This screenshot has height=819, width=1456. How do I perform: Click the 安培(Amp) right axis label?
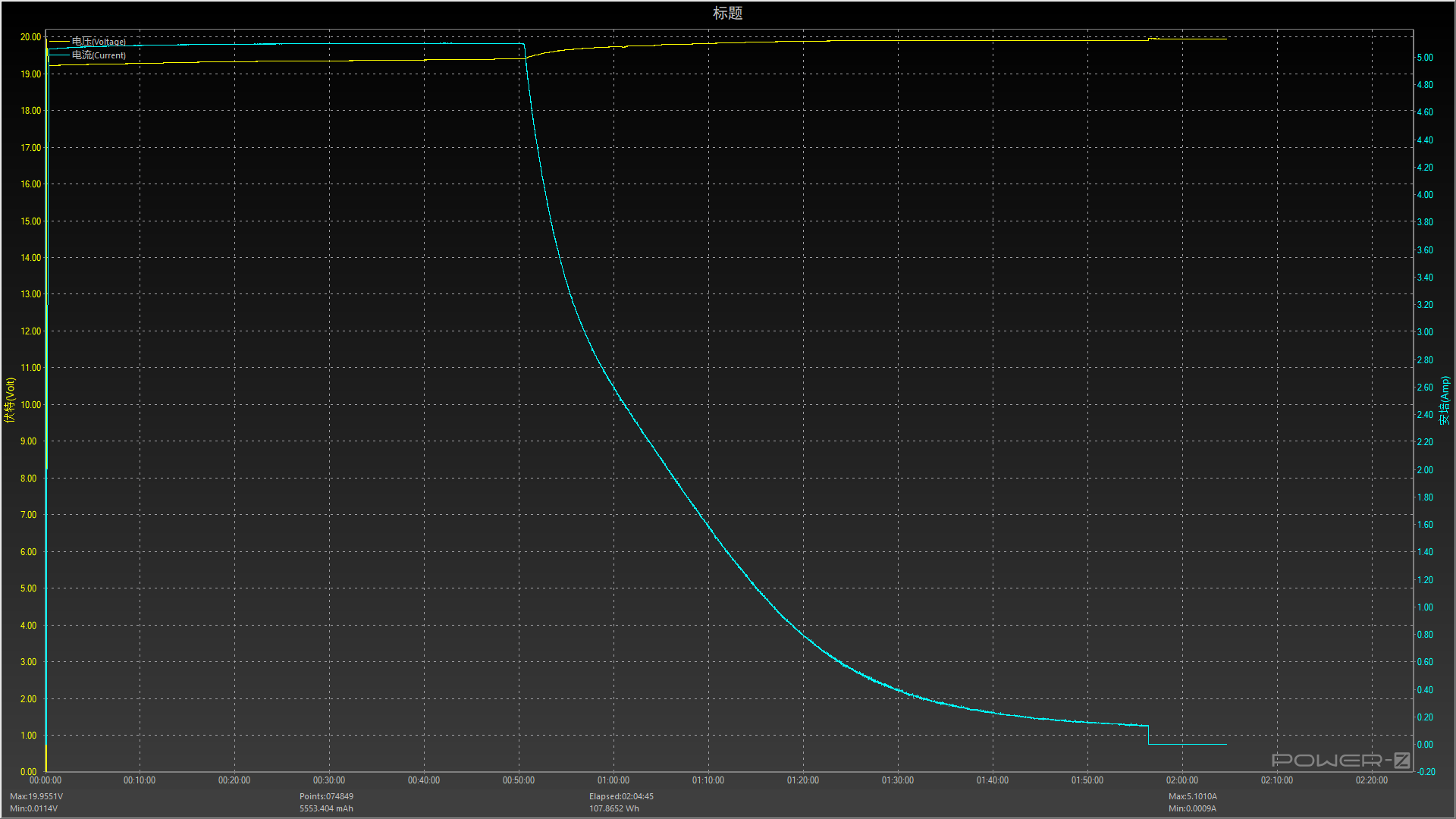pyautogui.click(x=1445, y=400)
